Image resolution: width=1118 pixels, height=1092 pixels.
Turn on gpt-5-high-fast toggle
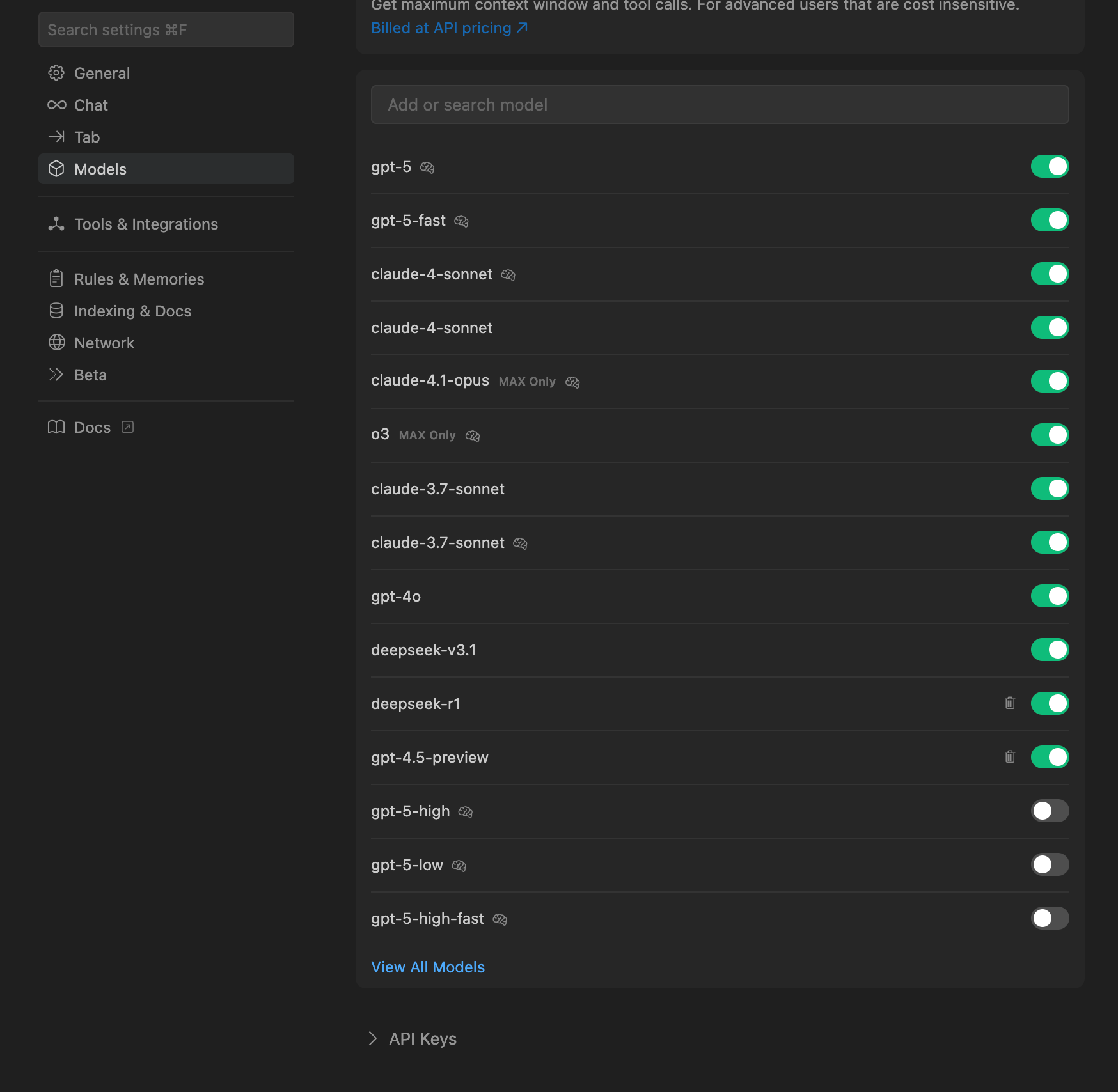click(x=1050, y=918)
